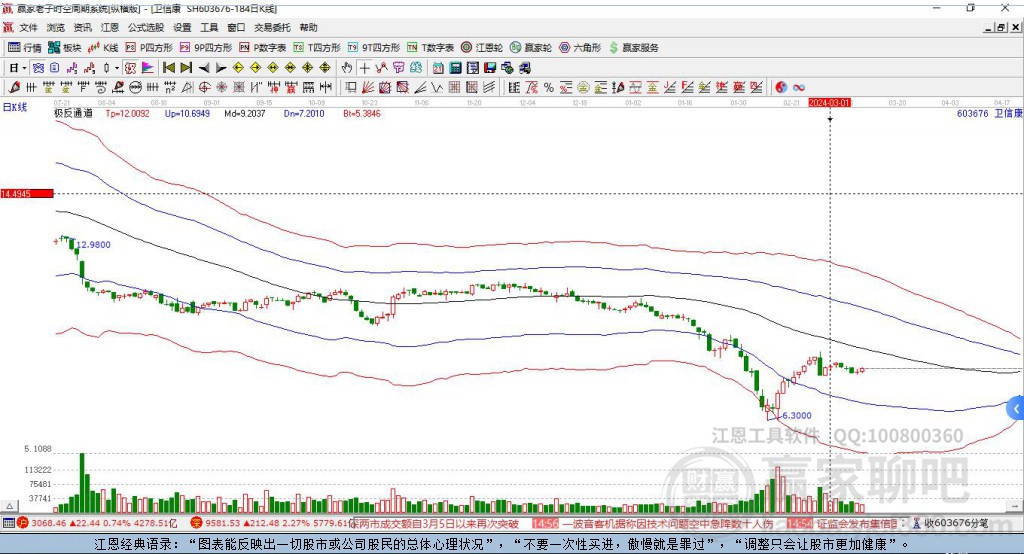Viewport: 1024px width, 554px height.
Task: Open the P四方形 tool
Action: (x=148, y=48)
